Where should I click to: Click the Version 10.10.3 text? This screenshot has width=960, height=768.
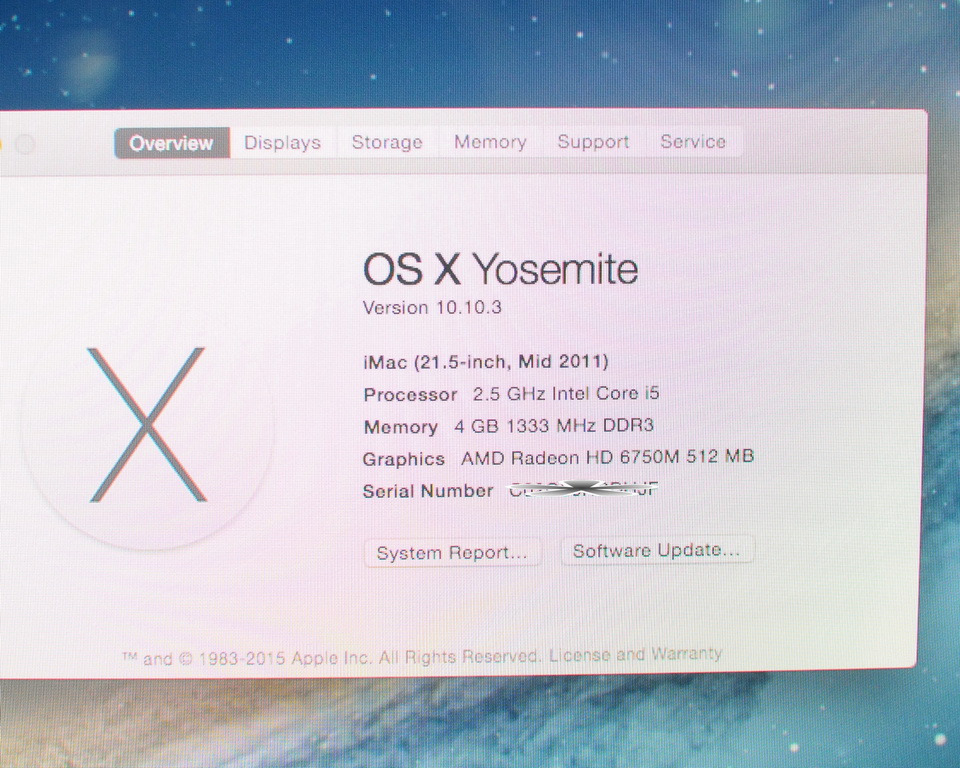click(x=432, y=307)
